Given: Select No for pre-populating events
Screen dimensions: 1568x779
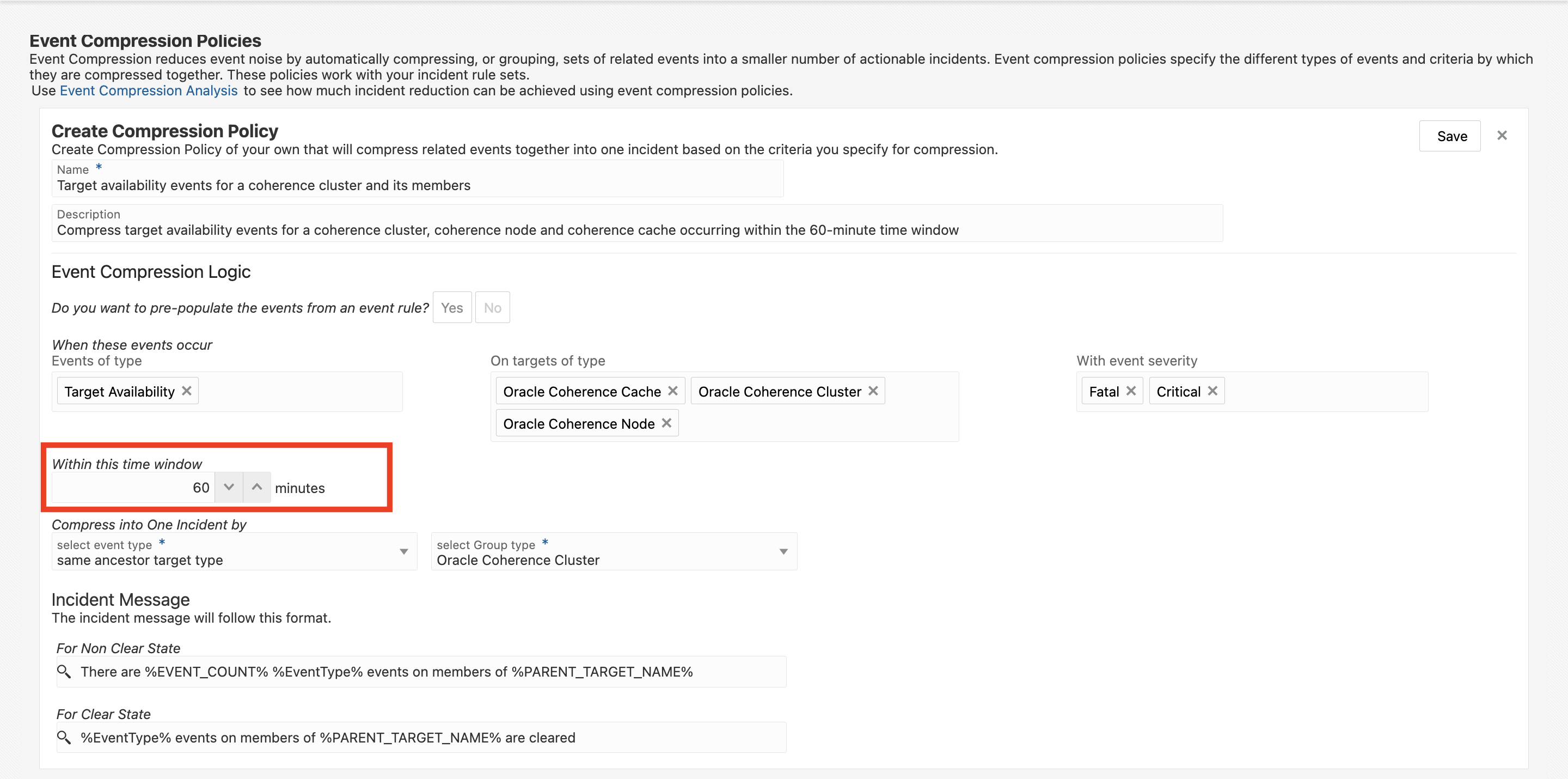Looking at the screenshot, I should click(492, 308).
